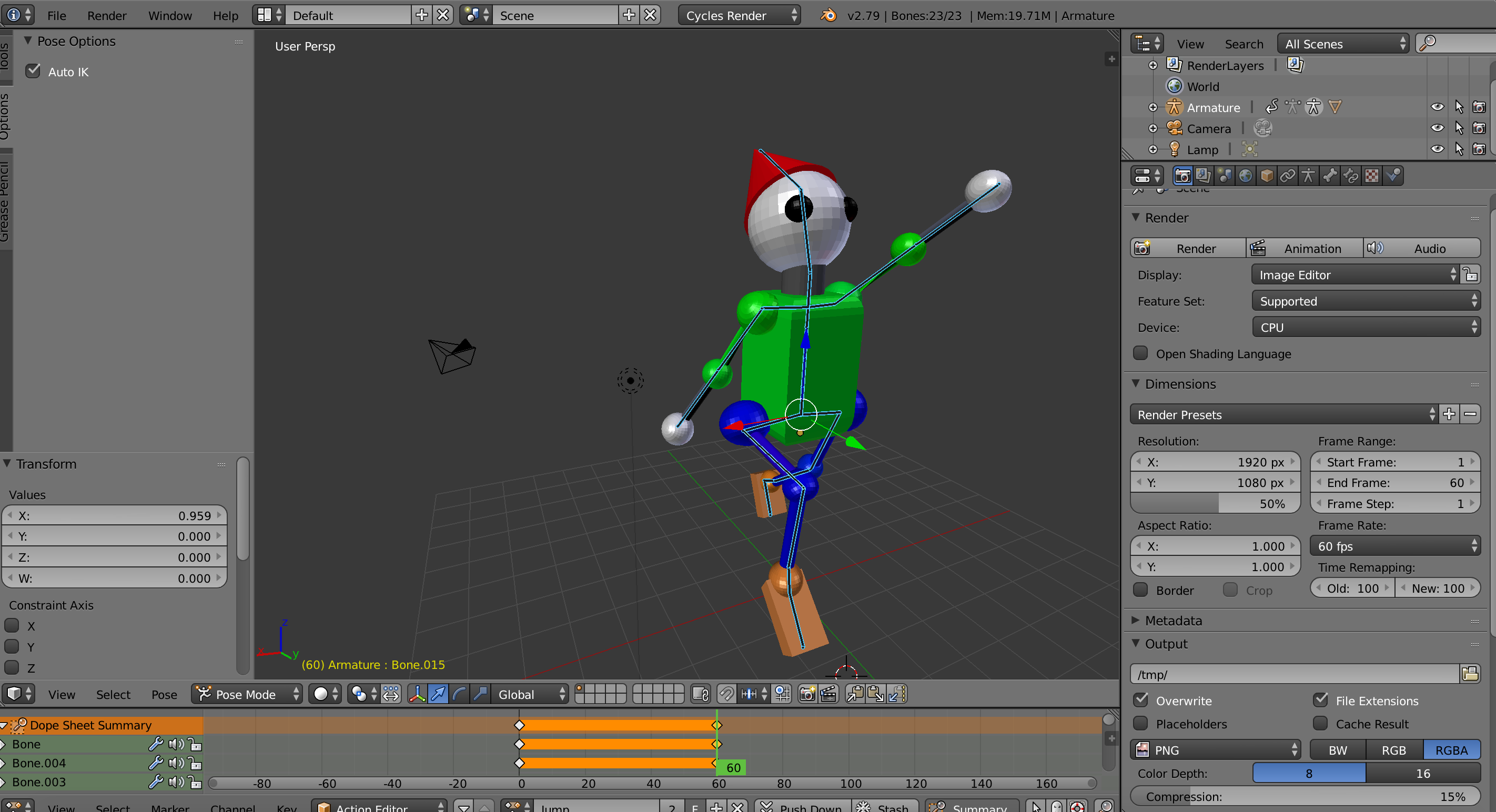The image size is (1496, 812).
Task: Copy the current pose to buffer
Action: click(854, 694)
